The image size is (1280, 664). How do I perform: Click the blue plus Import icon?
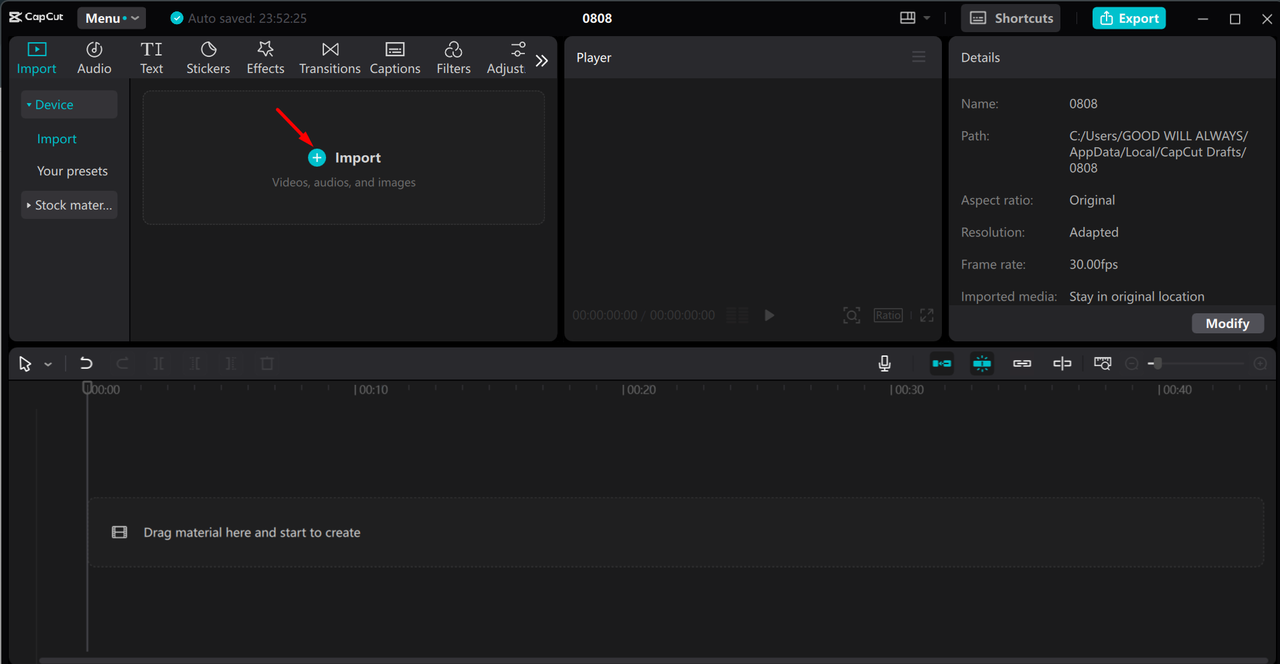pos(317,158)
